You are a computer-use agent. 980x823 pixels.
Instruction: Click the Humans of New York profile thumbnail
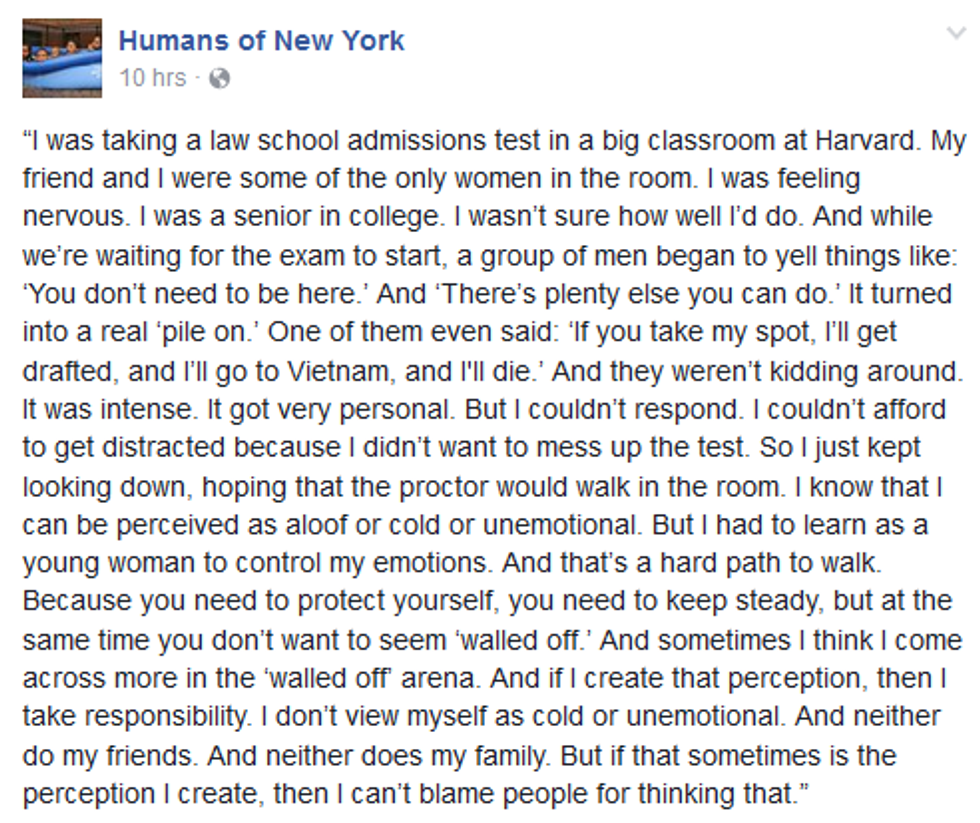point(62,57)
